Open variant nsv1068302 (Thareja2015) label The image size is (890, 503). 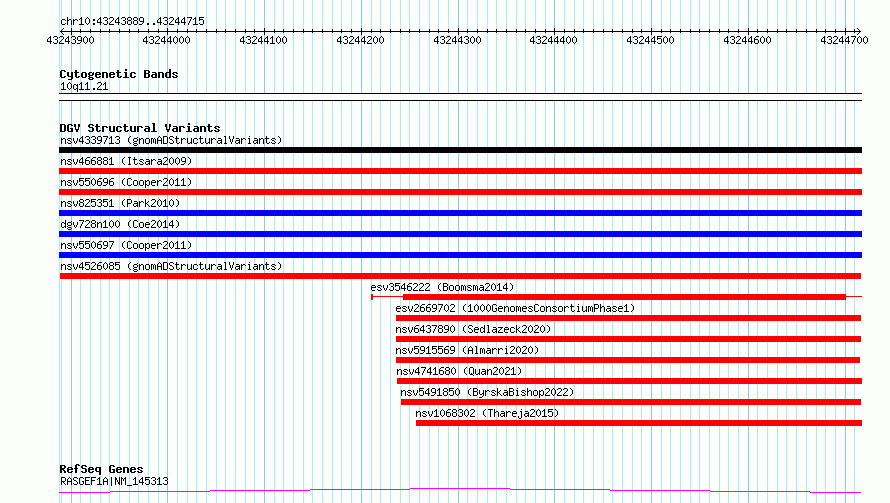pos(487,413)
